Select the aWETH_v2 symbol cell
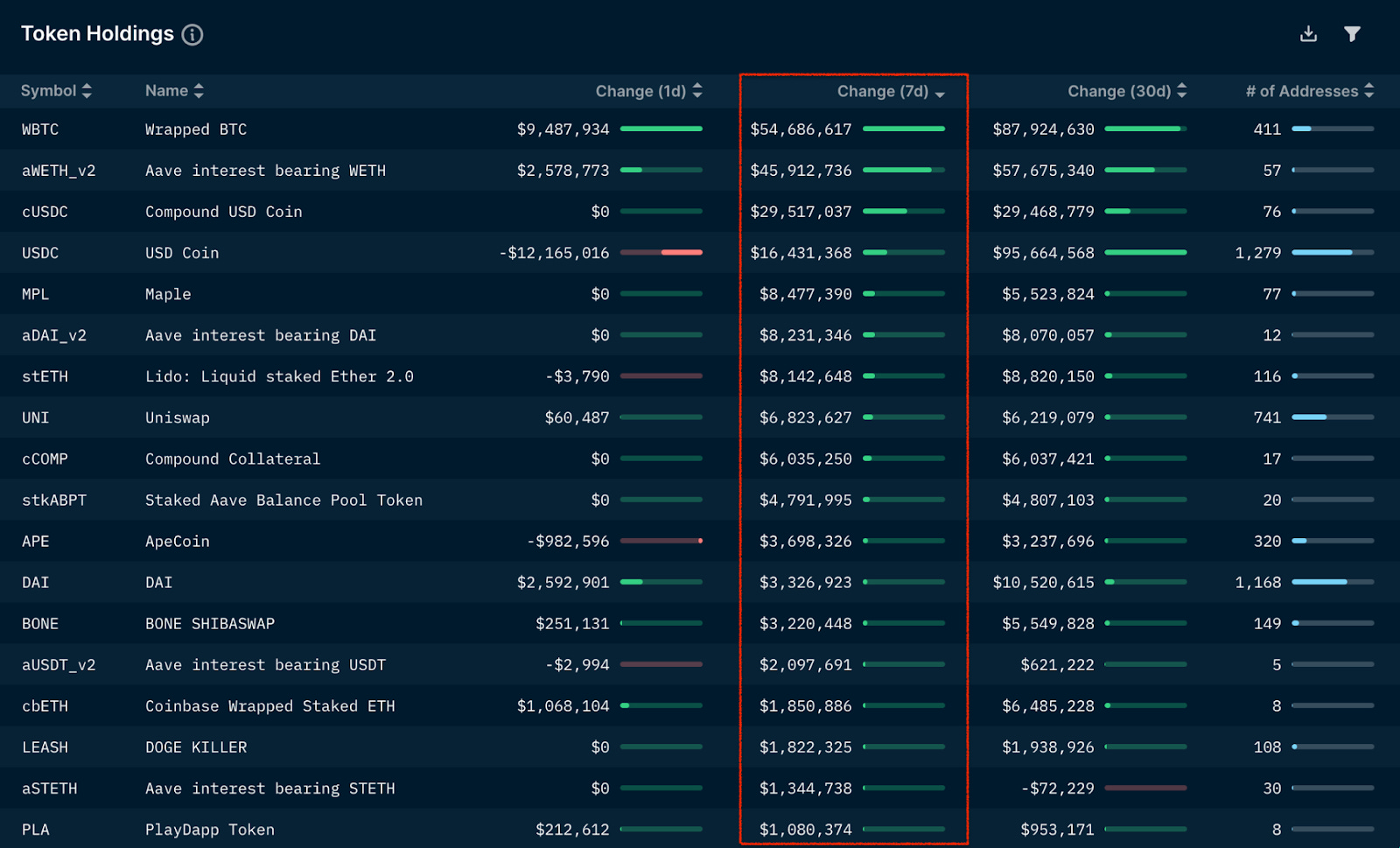Image resolution: width=1400 pixels, height=848 pixels. click(59, 171)
